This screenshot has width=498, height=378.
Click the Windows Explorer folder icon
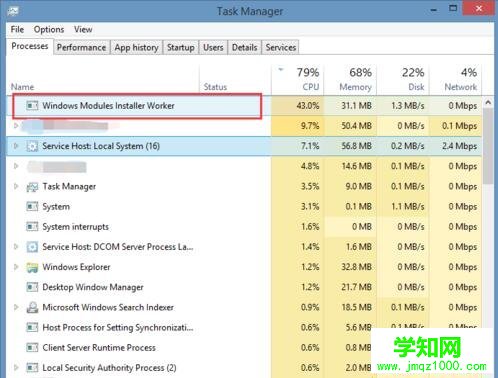click(32, 267)
